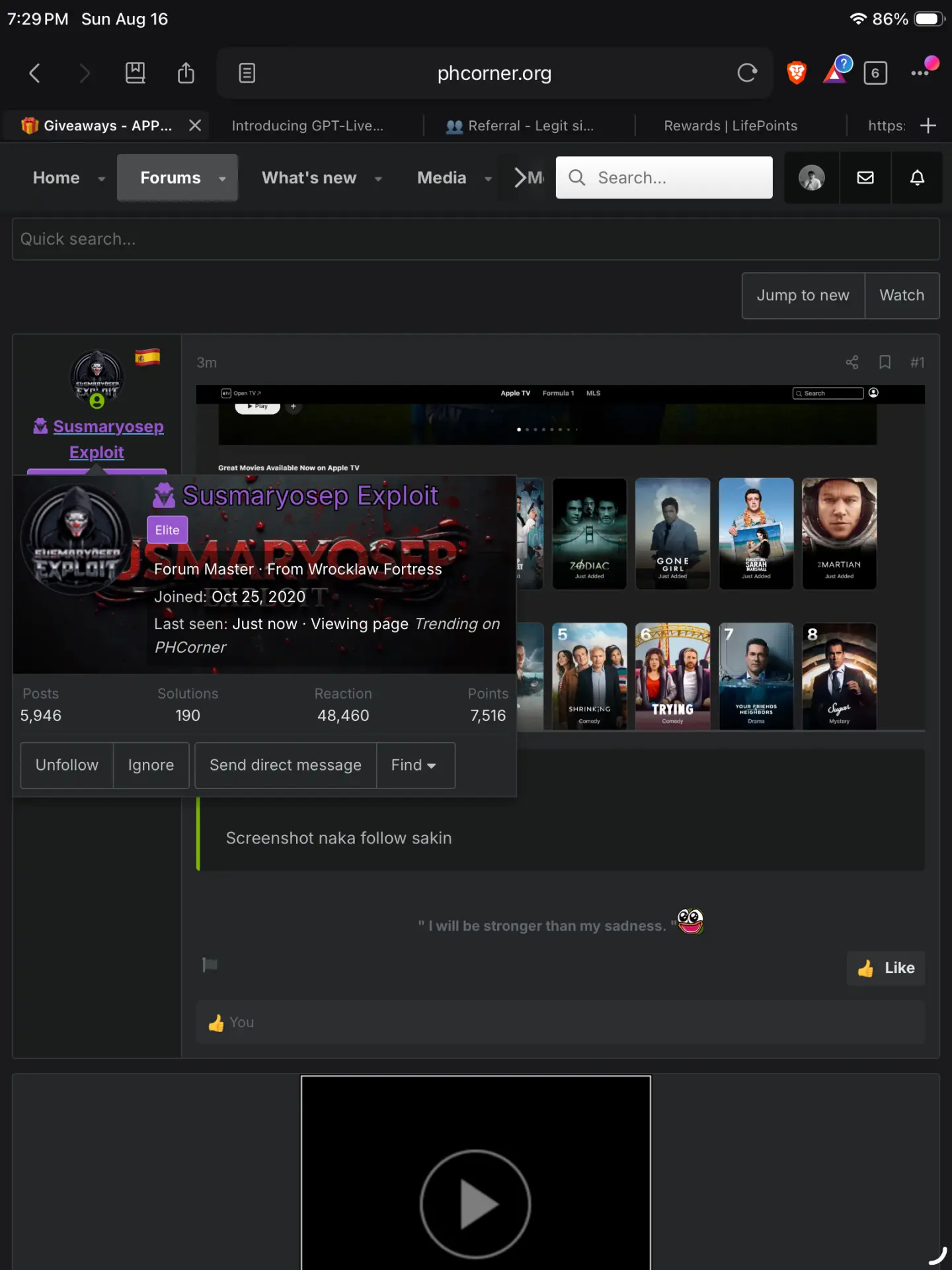Open reader mode icon in address bar
This screenshot has height=1270, width=952.
click(247, 73)
